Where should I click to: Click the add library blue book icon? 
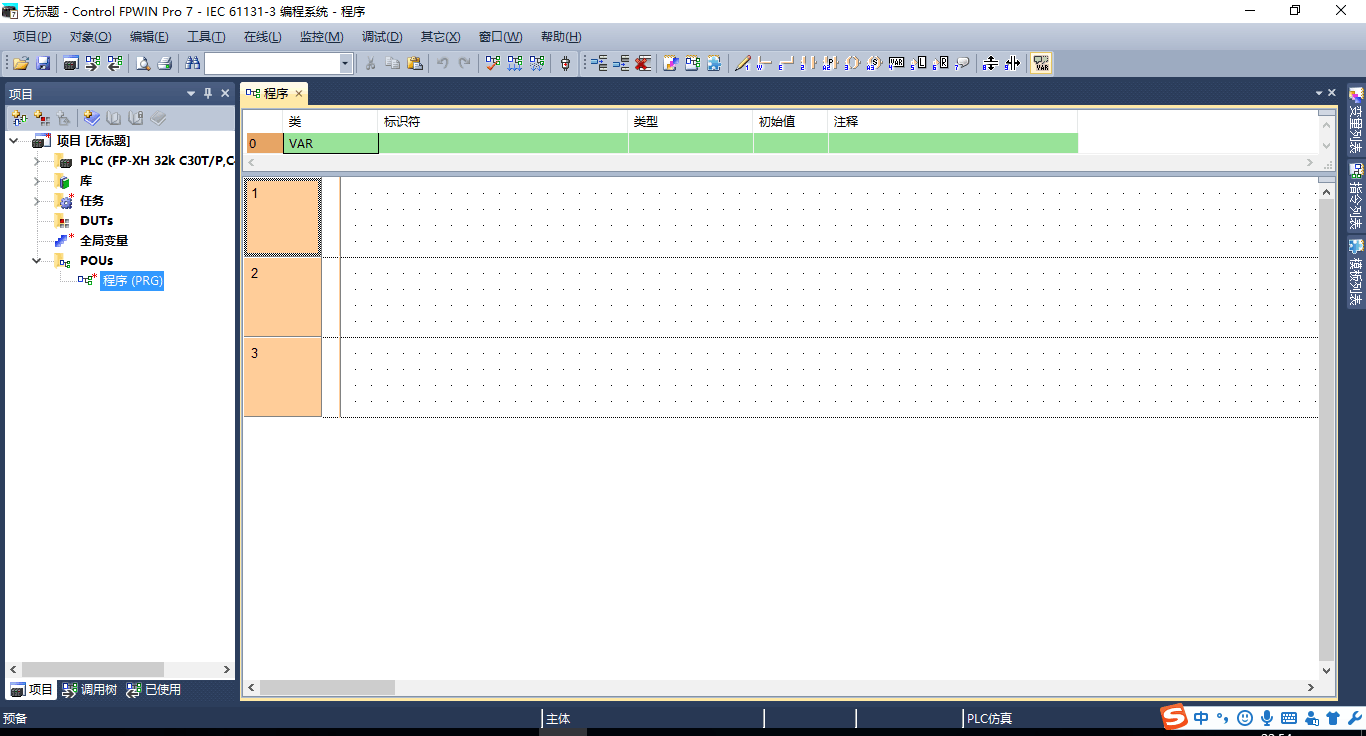(x=92, y=118)
